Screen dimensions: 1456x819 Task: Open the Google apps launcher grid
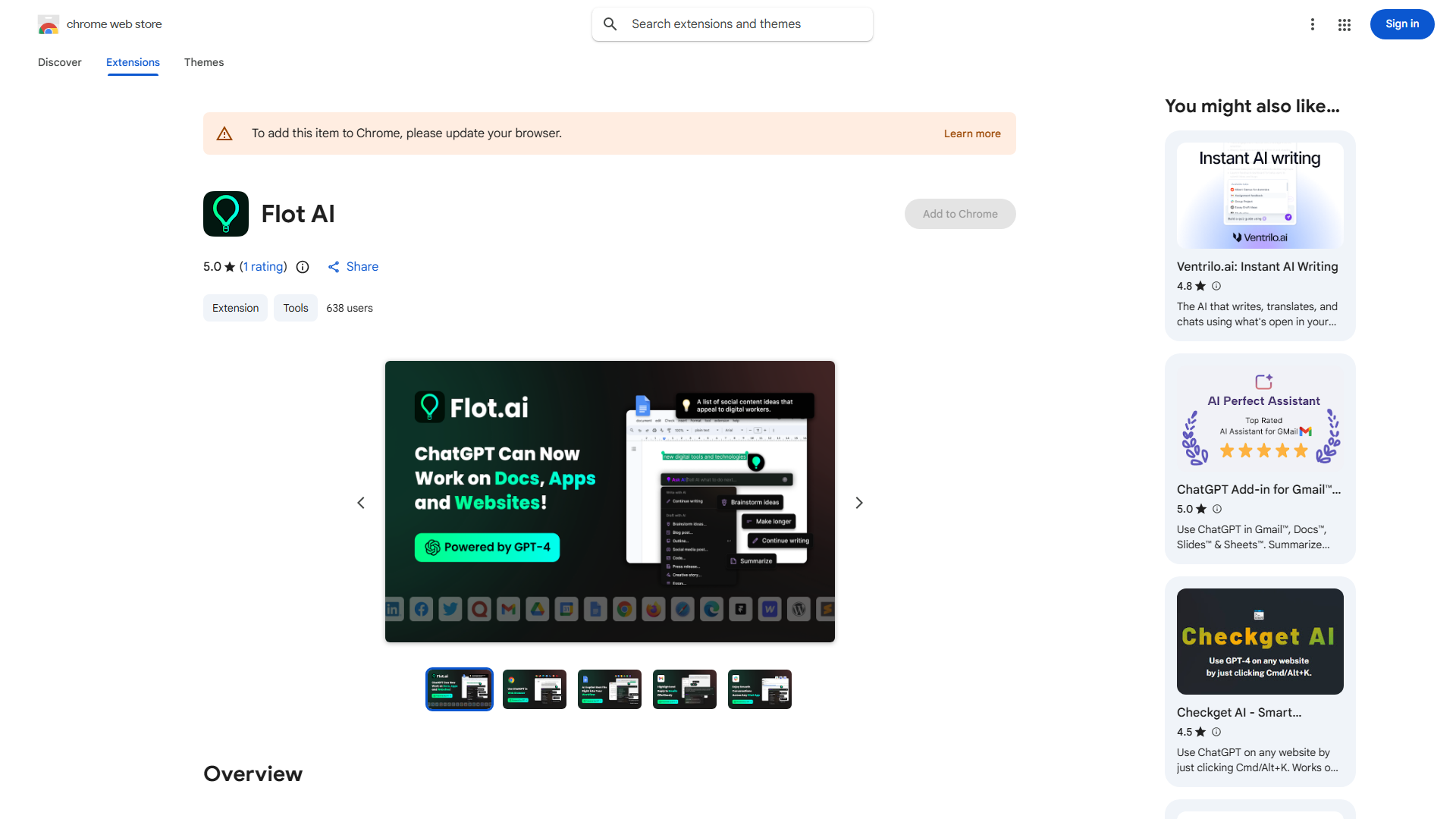(1344, 24)
